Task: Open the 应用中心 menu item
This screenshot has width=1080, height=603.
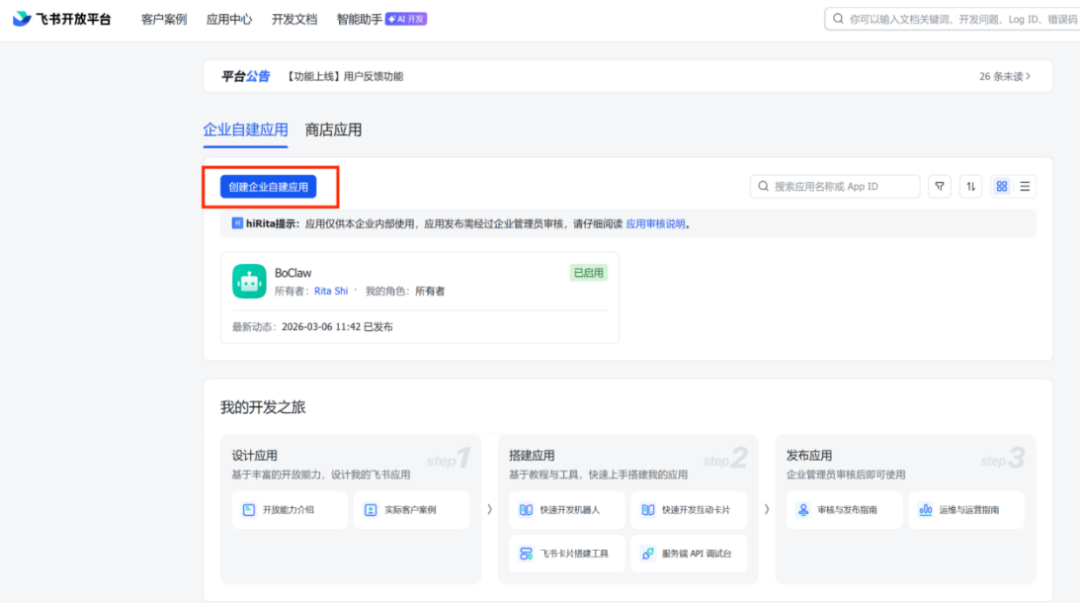Action: point(229,19)
